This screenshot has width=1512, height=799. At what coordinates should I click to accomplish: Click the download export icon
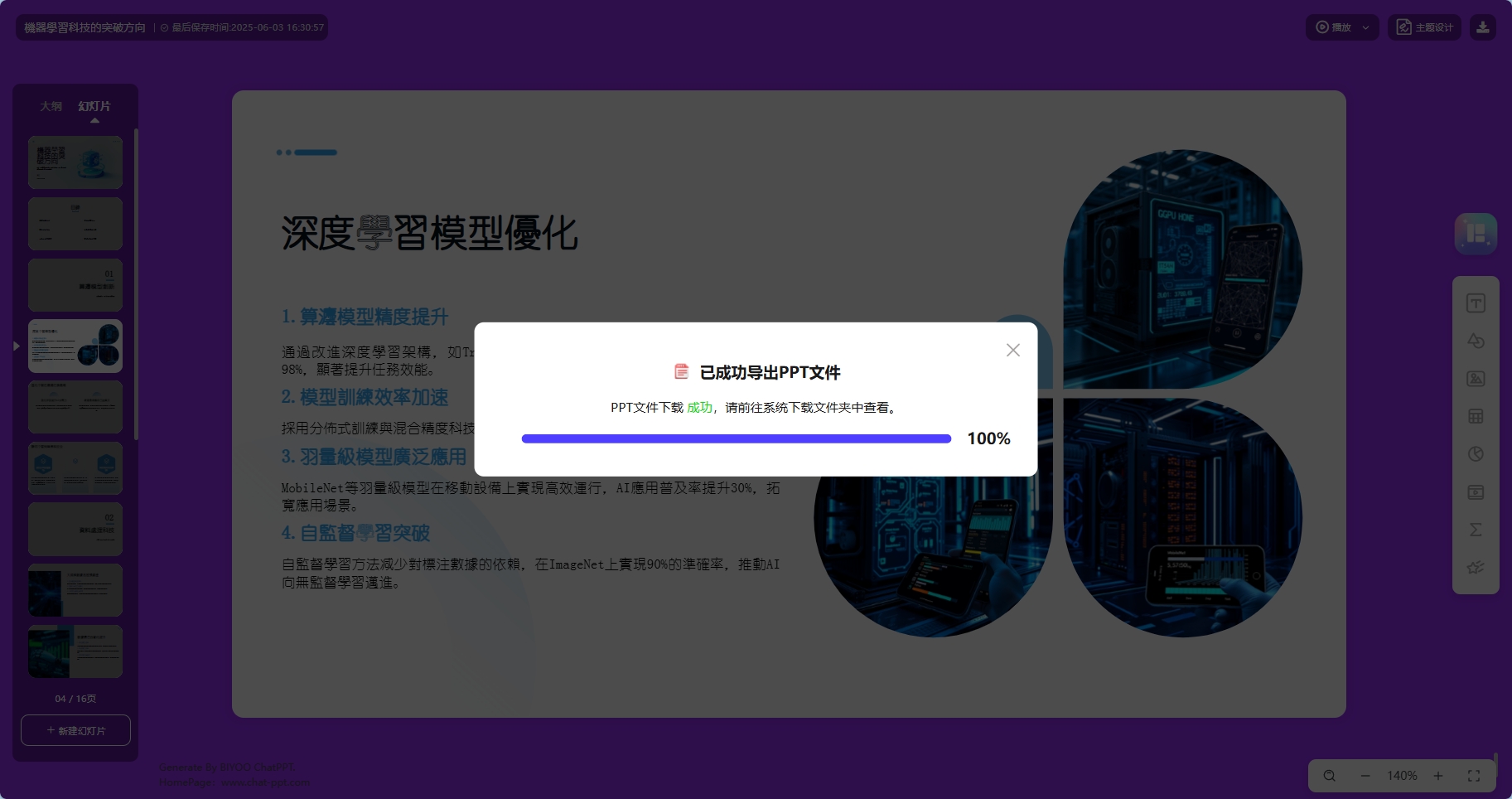[1482, 27]
